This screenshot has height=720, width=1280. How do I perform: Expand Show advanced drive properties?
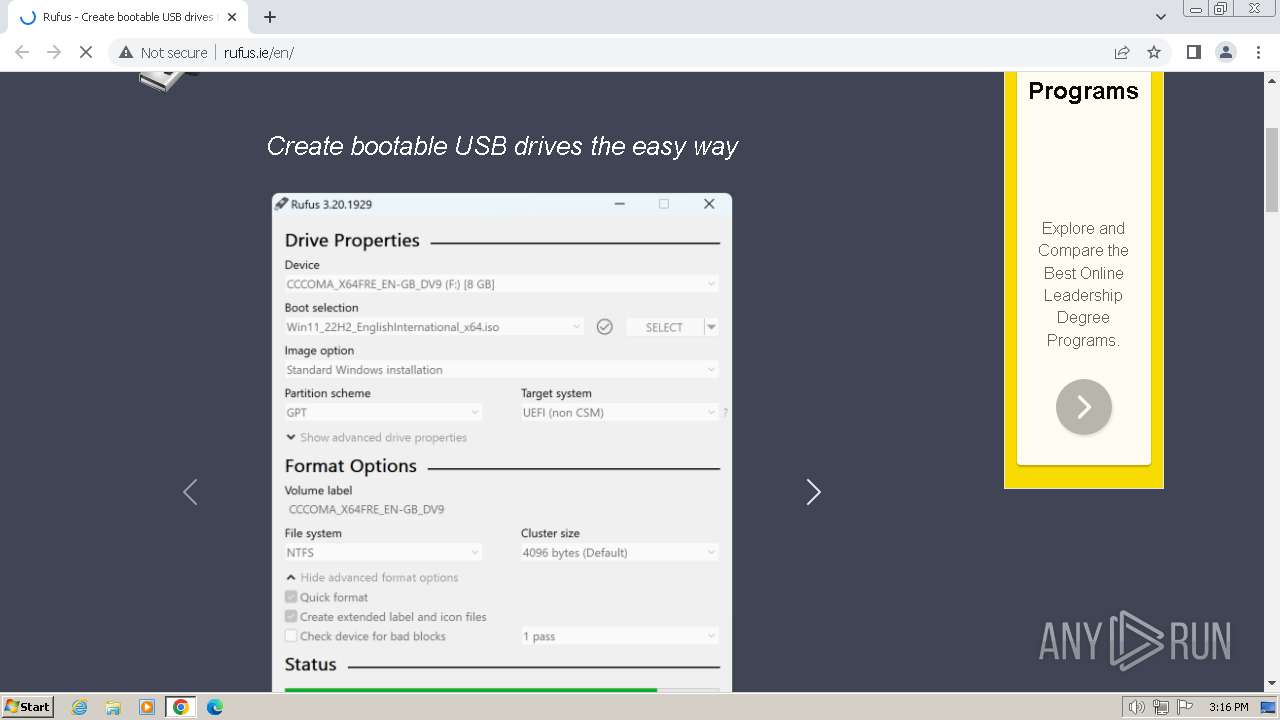click(376, 438)
